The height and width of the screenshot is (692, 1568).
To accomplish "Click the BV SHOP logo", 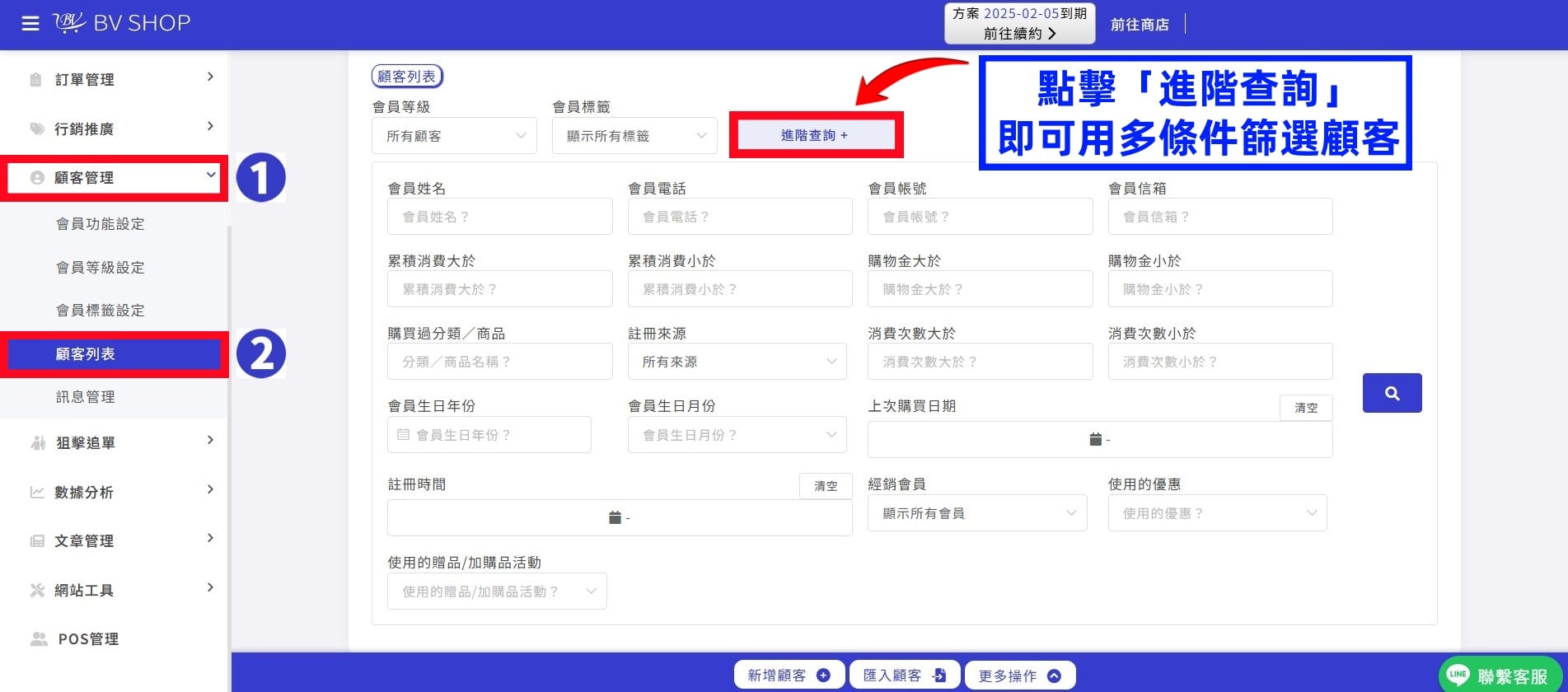I will click(x=121, y=23).
